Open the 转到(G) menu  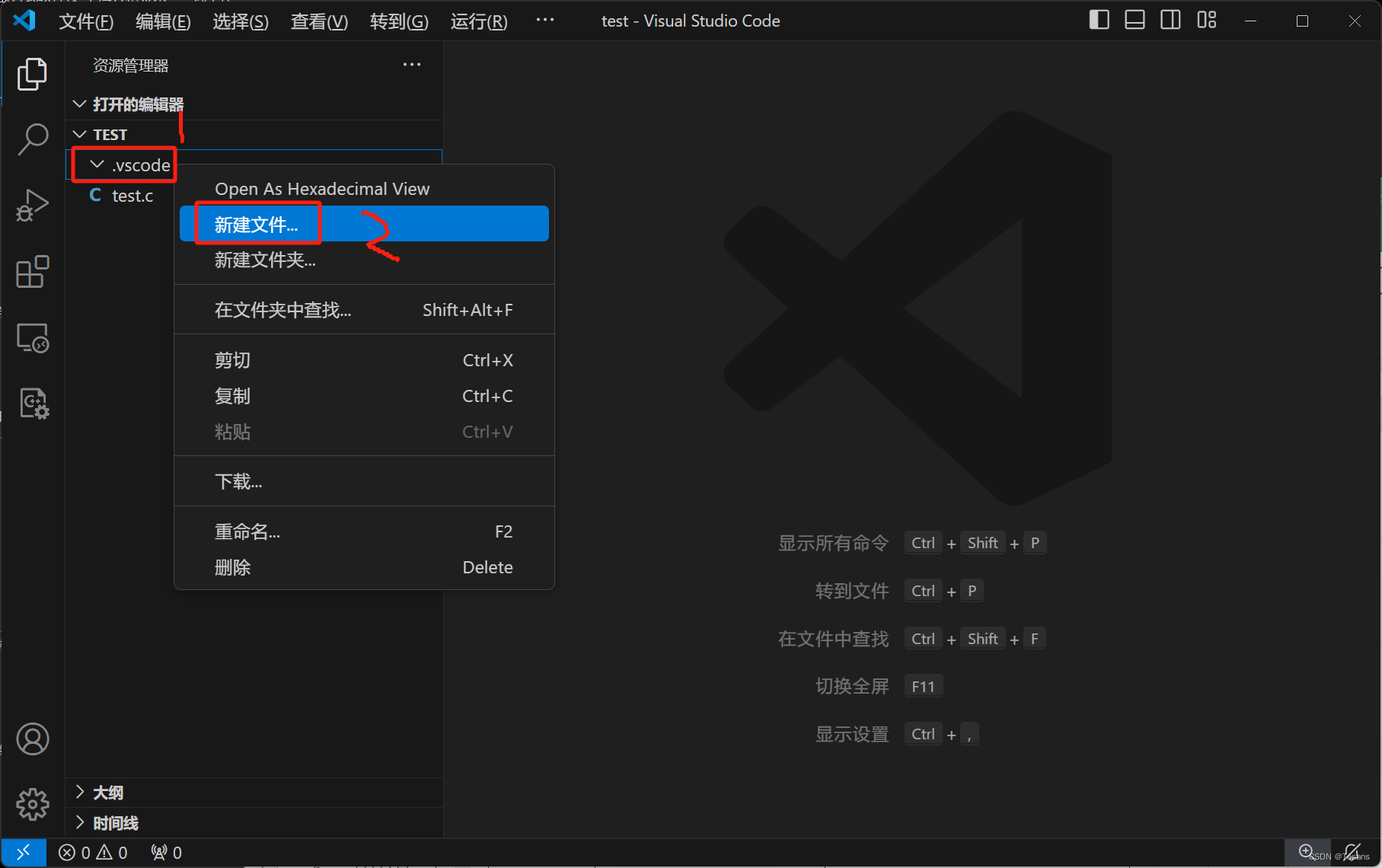[x=399, y=21]
